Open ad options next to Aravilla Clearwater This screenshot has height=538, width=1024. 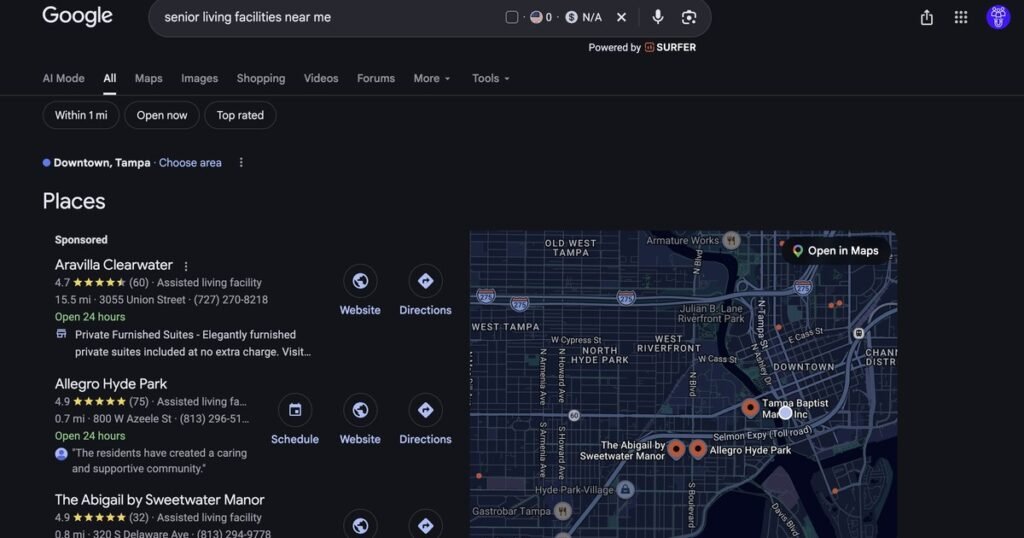point(186,266)
